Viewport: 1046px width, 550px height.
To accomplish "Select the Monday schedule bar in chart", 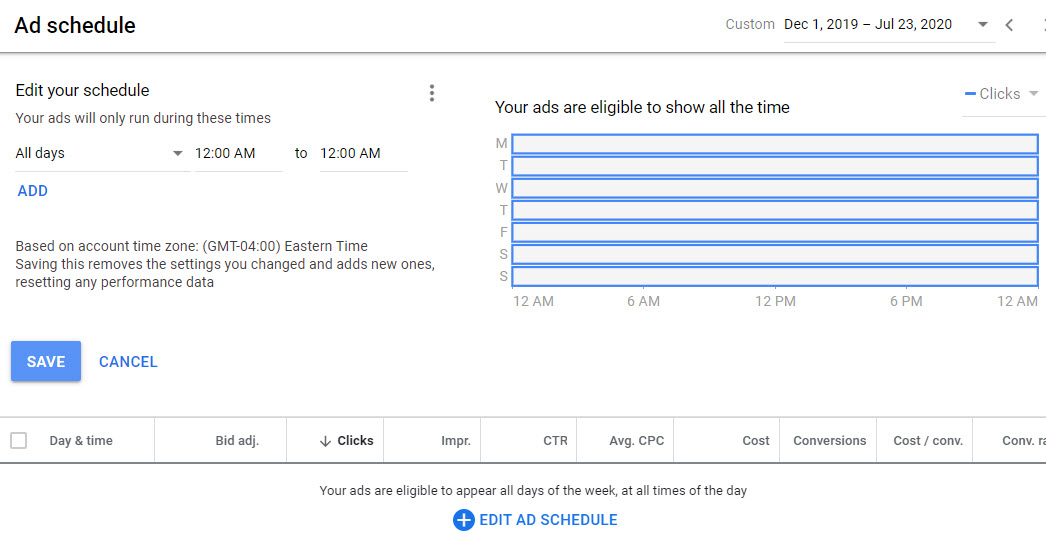I will click(774, 144).
